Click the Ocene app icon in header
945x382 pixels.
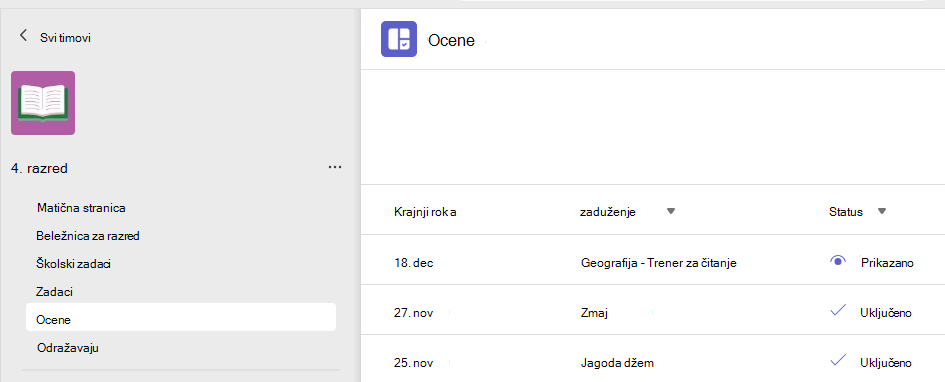click(399, 39)
